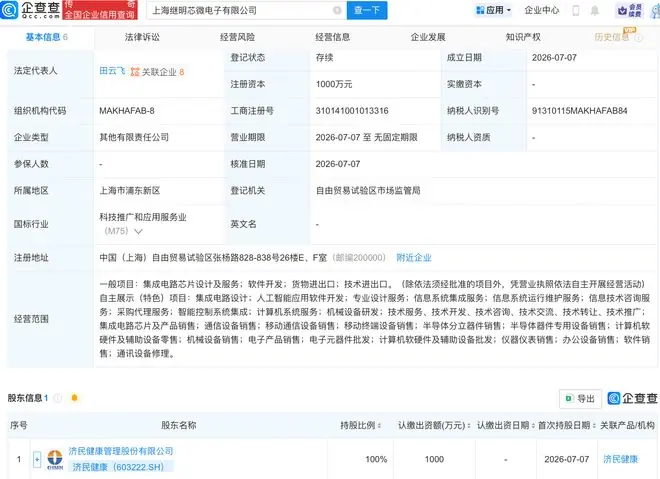Switch to the 历史信息 VIP tab
This screenshot has width=660, height=479.
pyautogui.click(x=612, y=37)
